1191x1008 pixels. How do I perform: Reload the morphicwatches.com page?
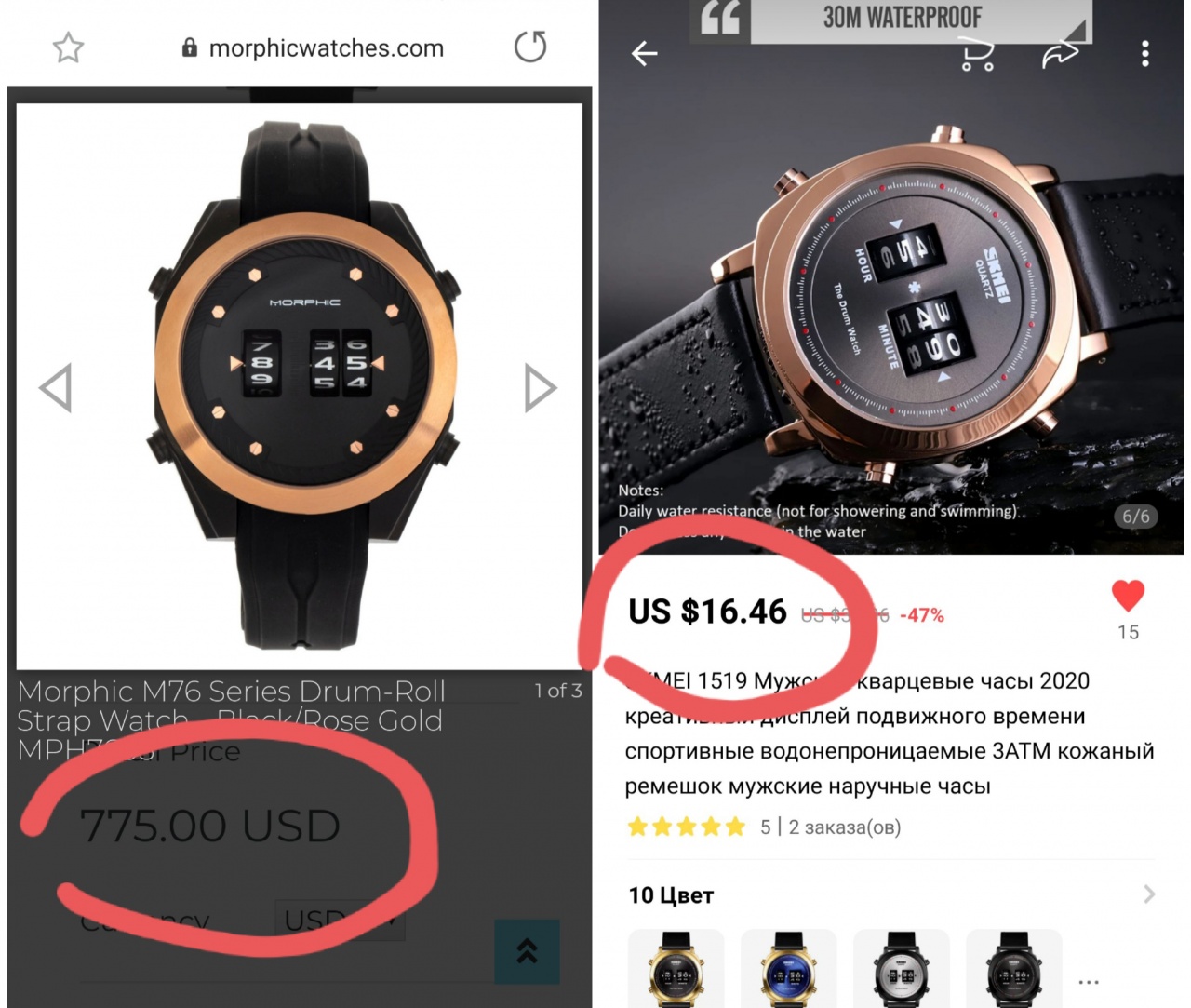(x=530, y=47)
